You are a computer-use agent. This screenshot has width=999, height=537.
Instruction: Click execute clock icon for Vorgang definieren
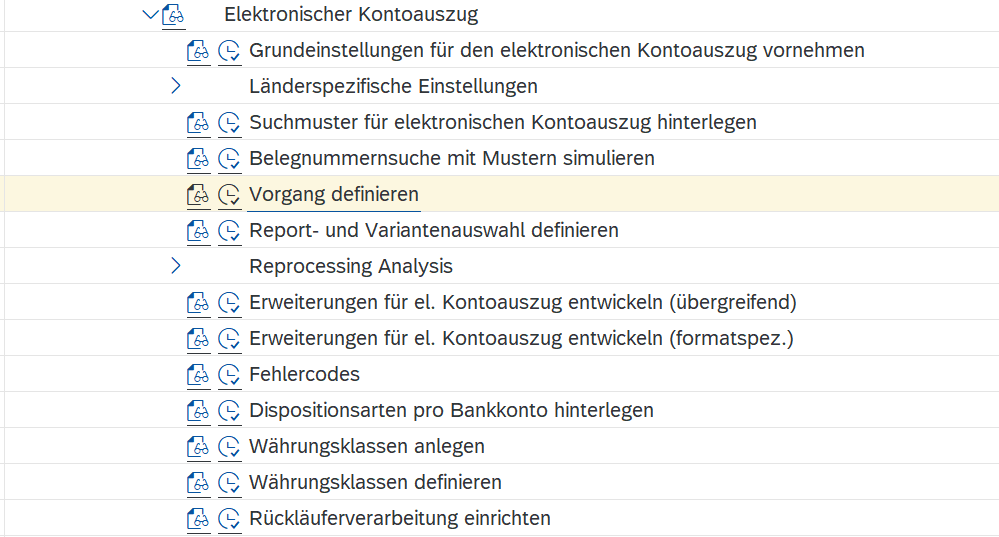(x=229, y=194)
